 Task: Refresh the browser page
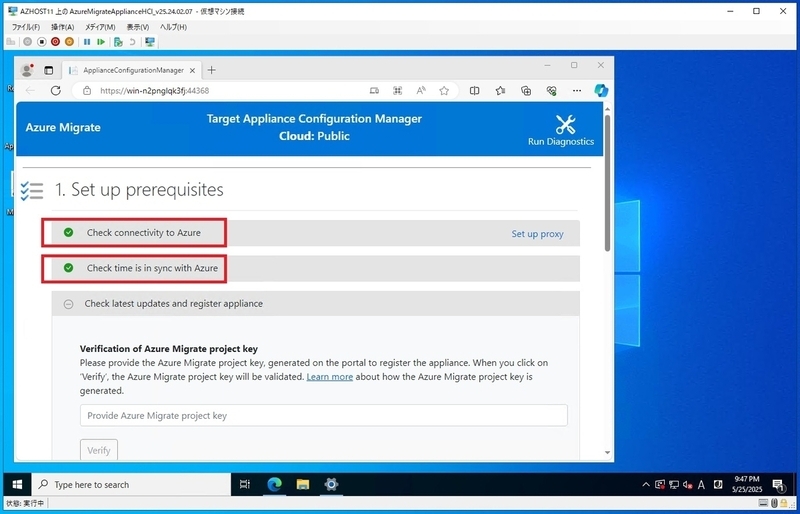point(56,91)
